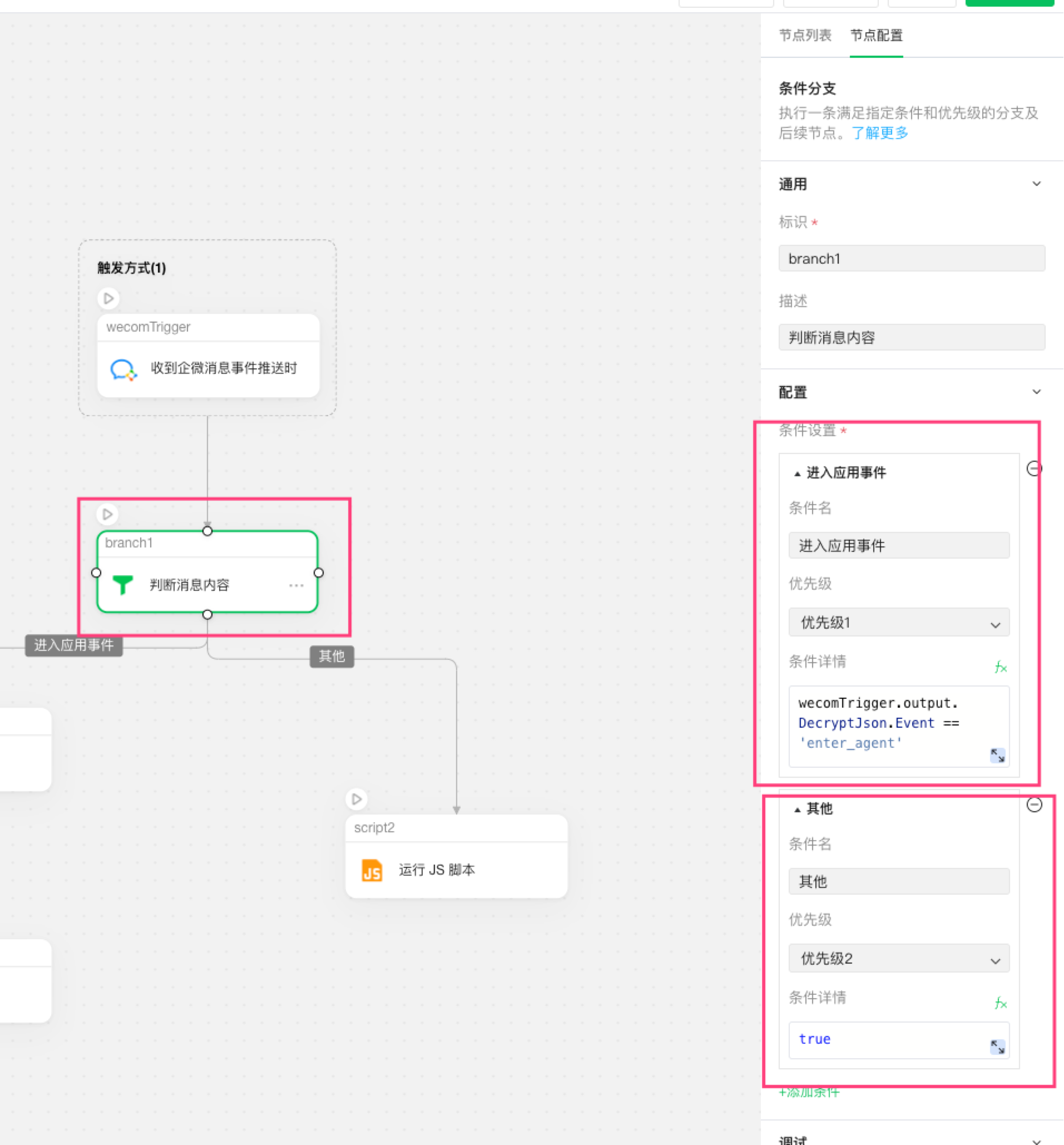This screenshot has height=1145, width=1064.
Task: Click the 标识 input field with branch1
Action: coord(912,259)
